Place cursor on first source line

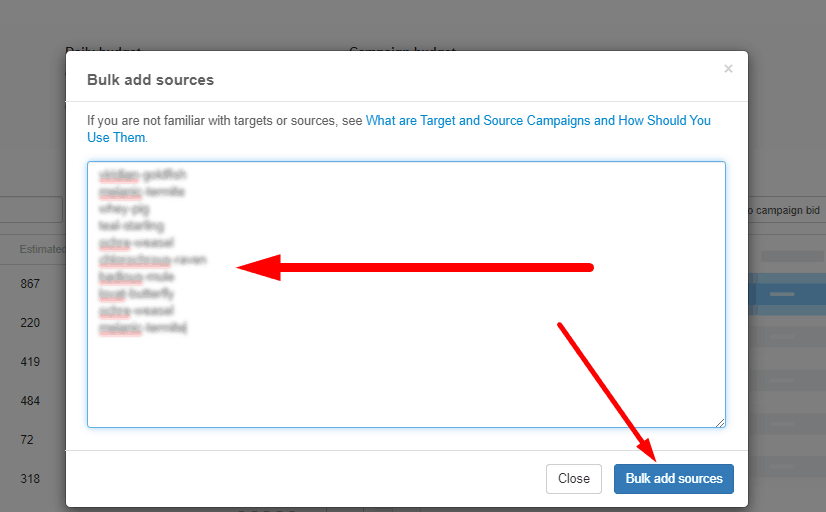(x=142, y=174)
